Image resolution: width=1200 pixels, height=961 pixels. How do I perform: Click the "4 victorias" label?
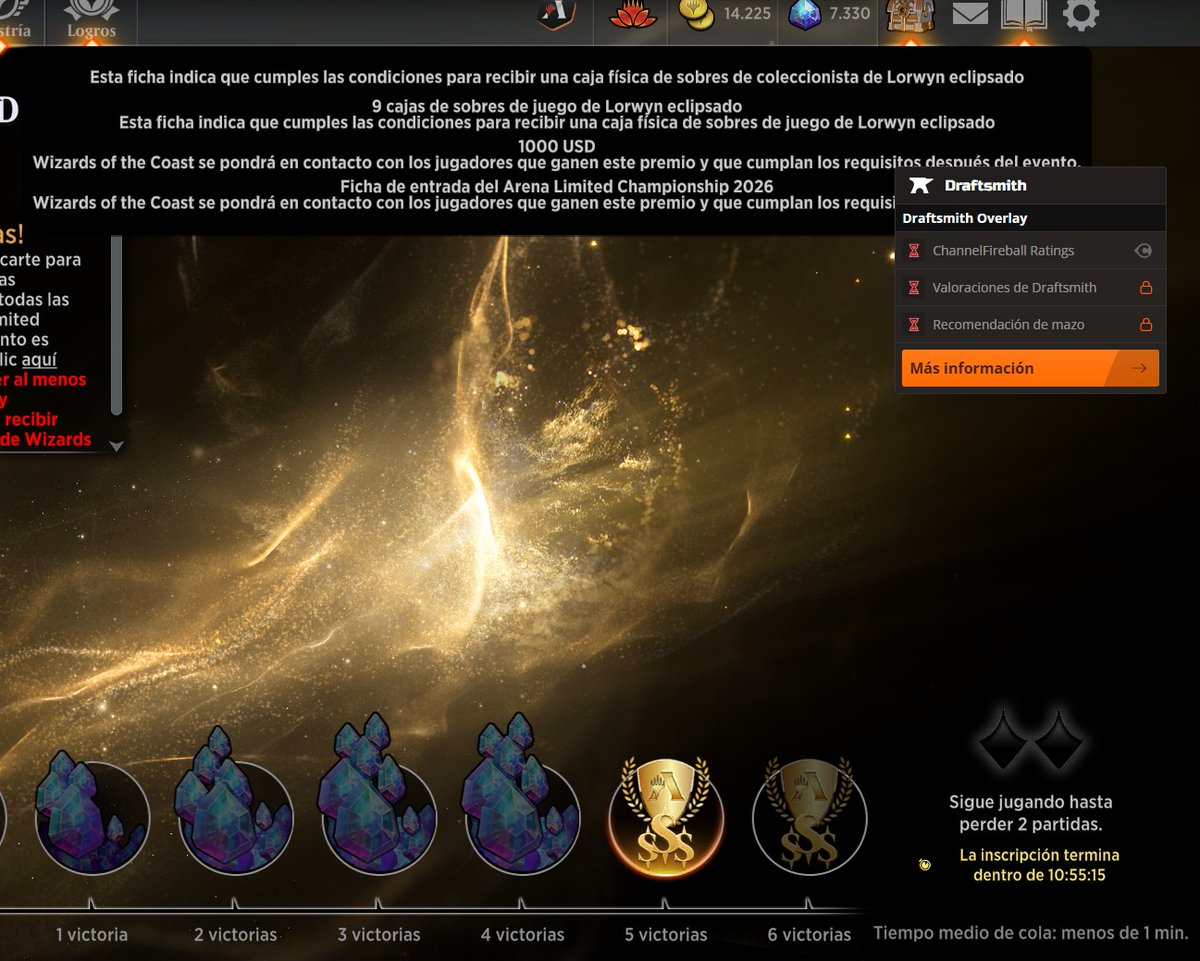tap(522, 935)
